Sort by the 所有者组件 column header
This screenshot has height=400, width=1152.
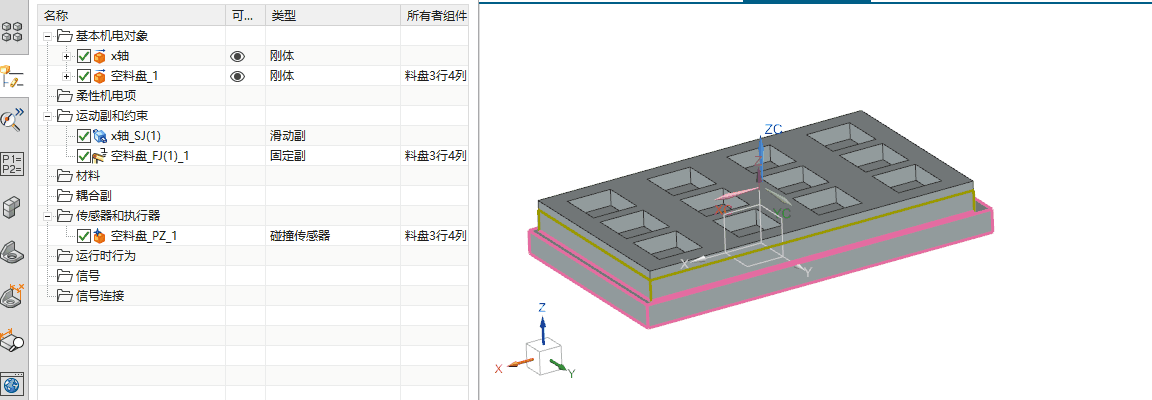pyautogui.click(x=434, y=15)
